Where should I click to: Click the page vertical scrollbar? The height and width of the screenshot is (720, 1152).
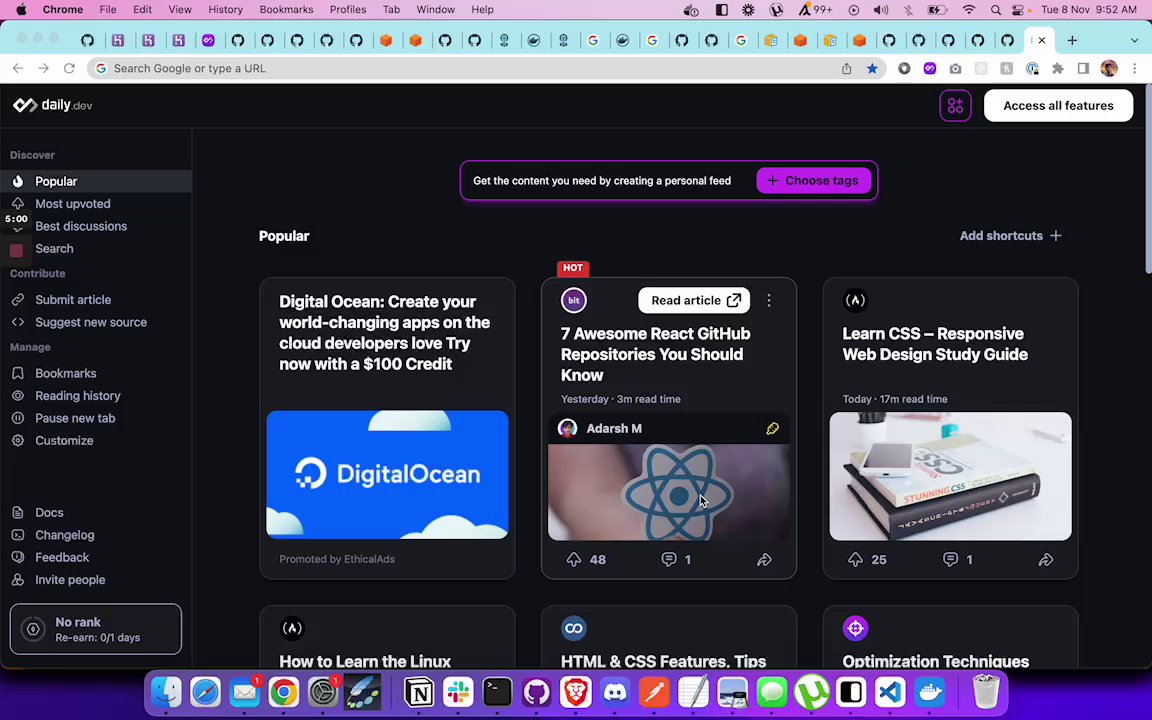pos(1147,180)
